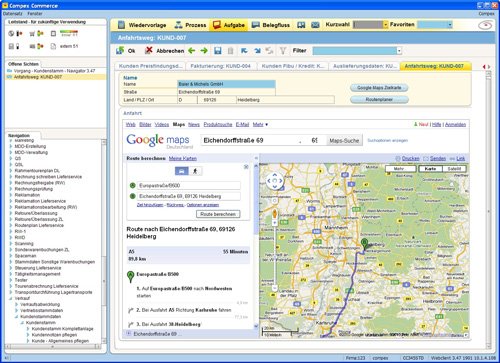Viewport: 500px width, 363px height.
Task: Click the Ort field containing Heidelberg
Action: 285,100
